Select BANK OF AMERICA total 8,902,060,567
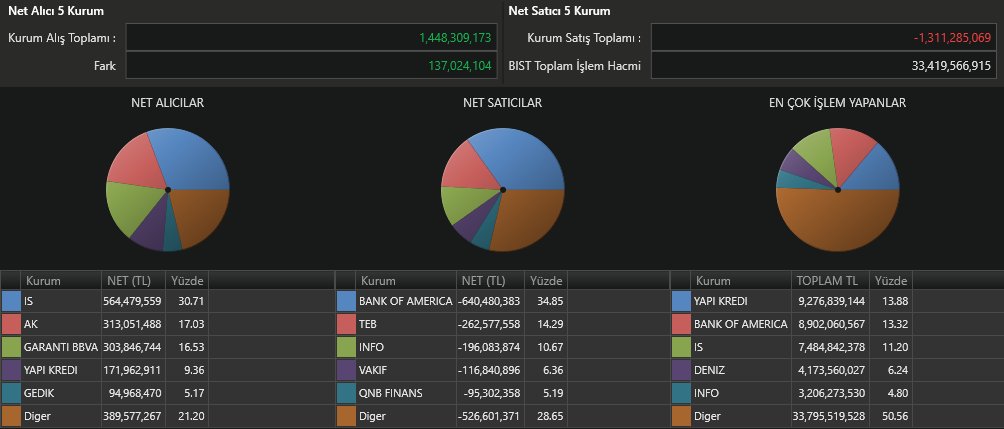 [x=830, y=324]
